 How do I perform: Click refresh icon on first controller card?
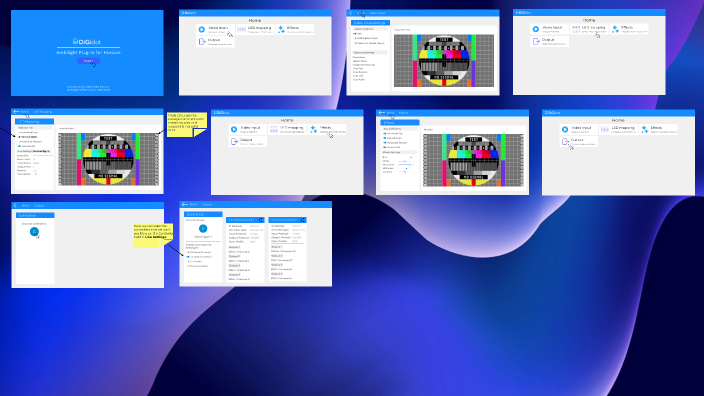pyautogui.click(x=260, y=220)
